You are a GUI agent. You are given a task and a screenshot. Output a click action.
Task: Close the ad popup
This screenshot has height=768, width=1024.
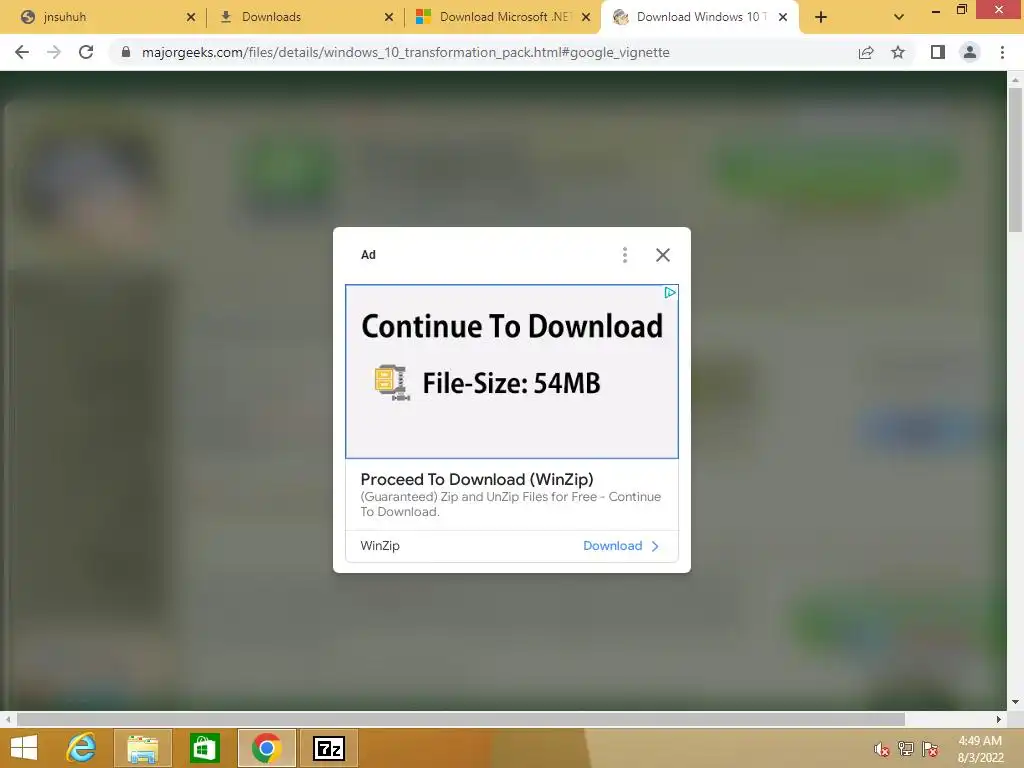pyautogui.click(x=663, y=255)
